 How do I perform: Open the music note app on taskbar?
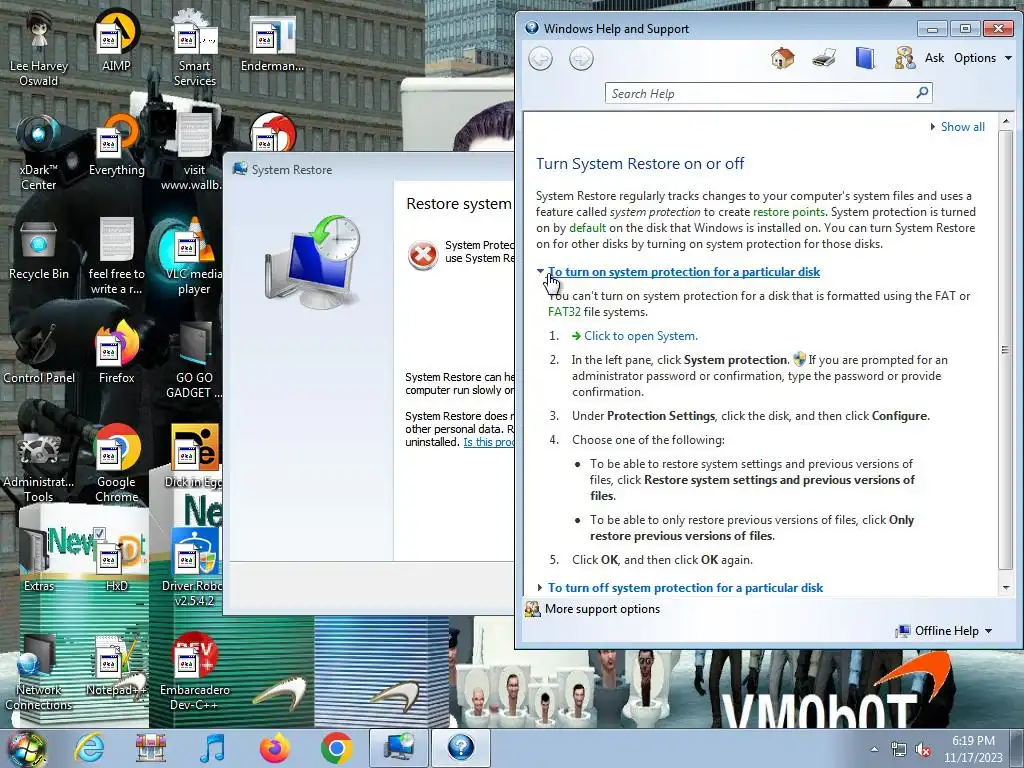[212, 748]
